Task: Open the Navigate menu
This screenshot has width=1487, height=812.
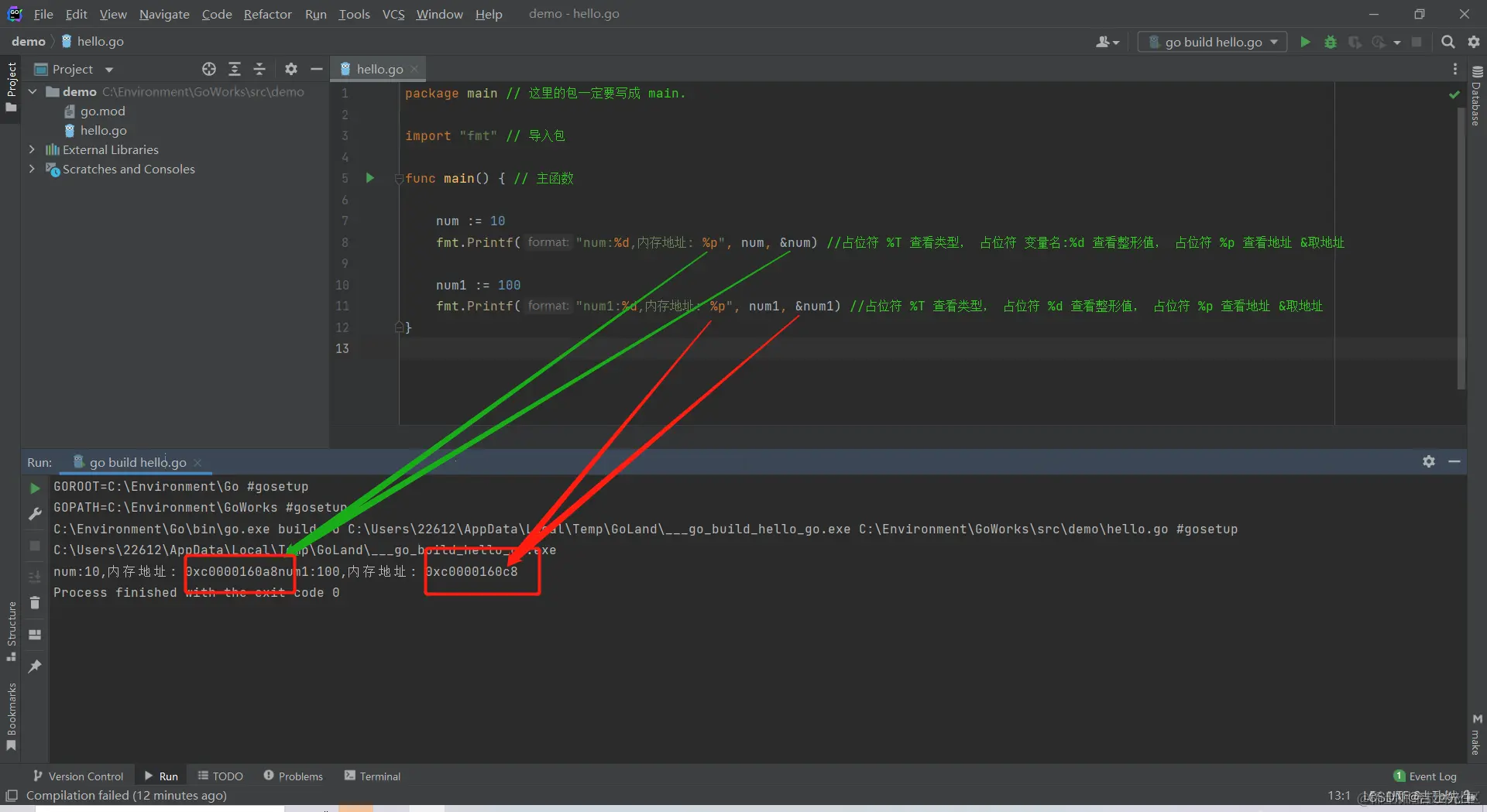Action: click(164, 14)
